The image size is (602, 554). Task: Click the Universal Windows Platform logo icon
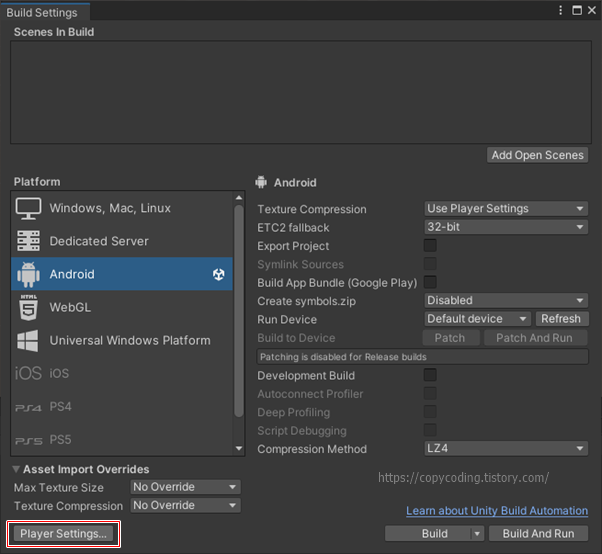click(28, 341)
